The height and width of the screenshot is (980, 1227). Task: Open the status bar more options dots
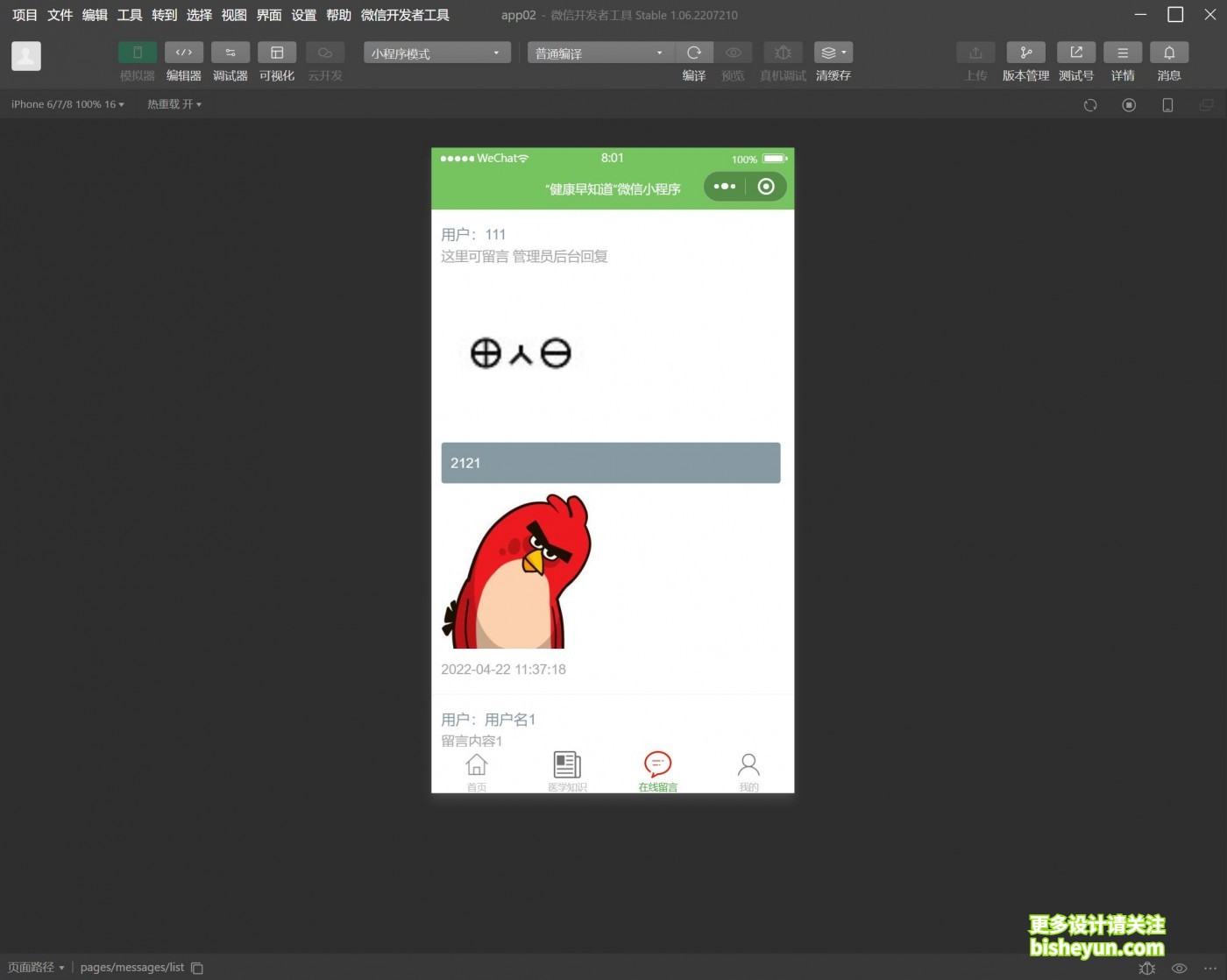point(1210,969)
